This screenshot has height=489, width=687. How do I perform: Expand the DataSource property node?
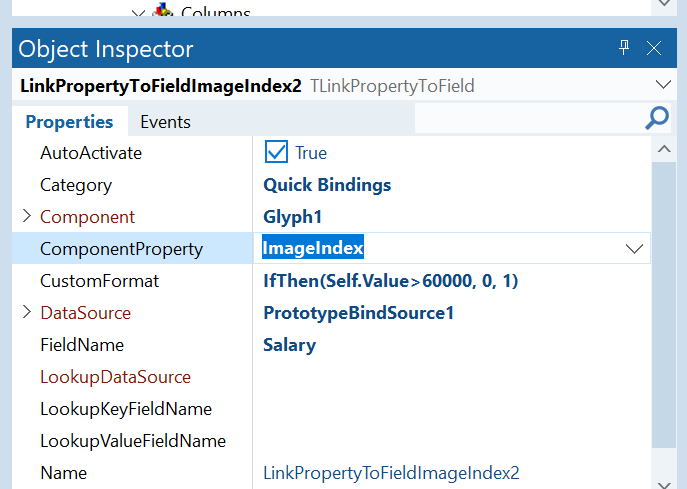(26, 313)
